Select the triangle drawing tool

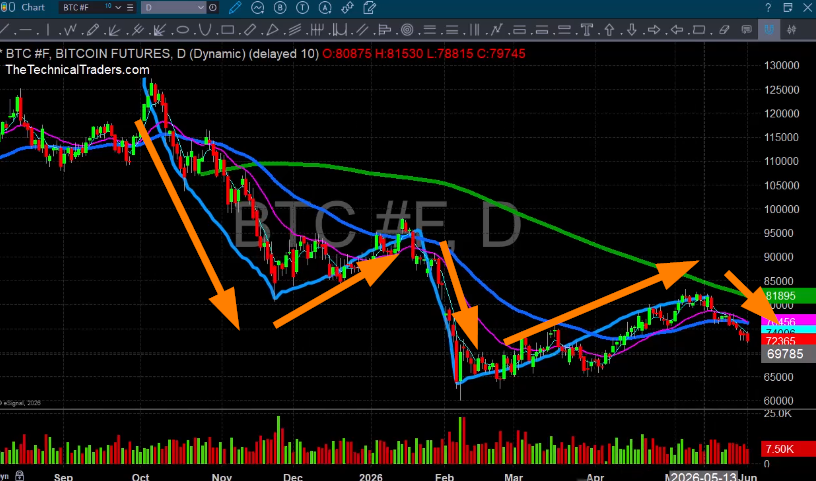(x=272, y=30)
